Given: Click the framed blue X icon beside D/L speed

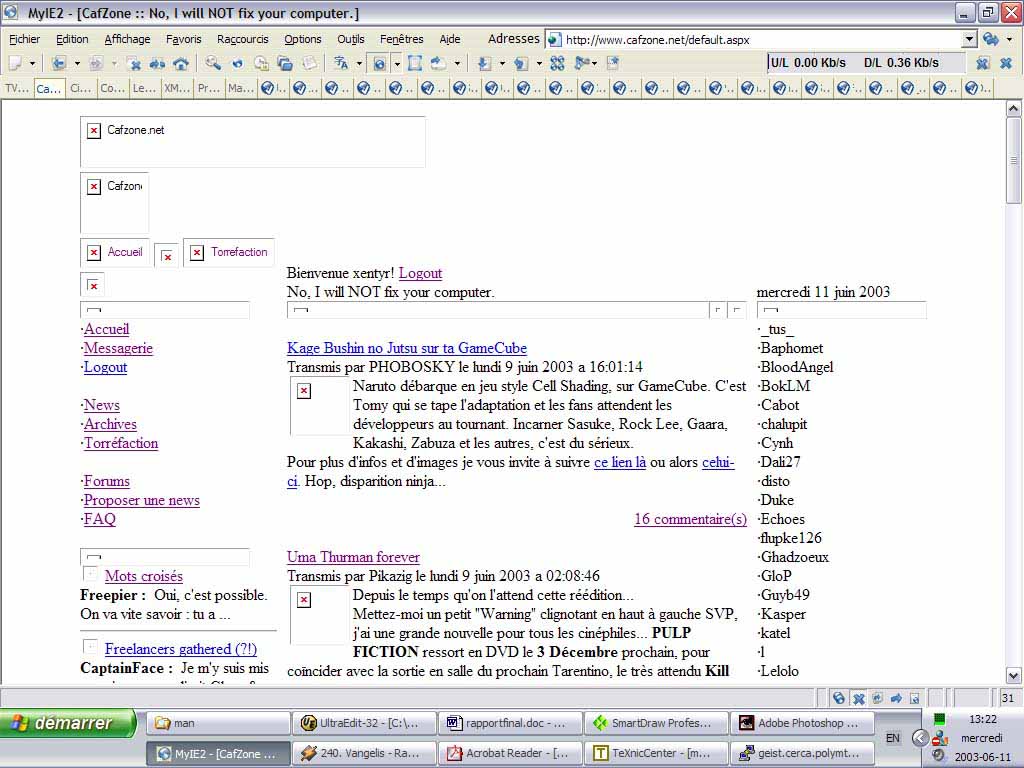Looking at the screenshot, I should point(982,63).
